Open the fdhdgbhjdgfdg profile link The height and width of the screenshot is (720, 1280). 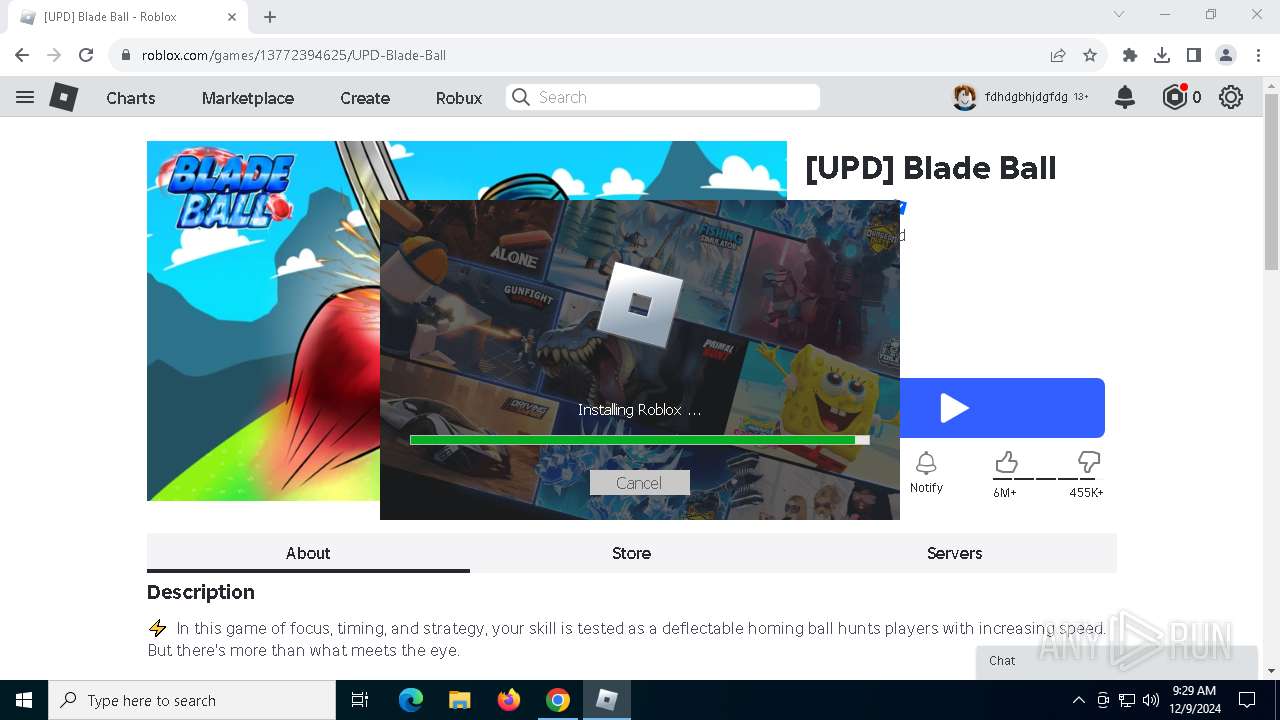click(1026, 97)
